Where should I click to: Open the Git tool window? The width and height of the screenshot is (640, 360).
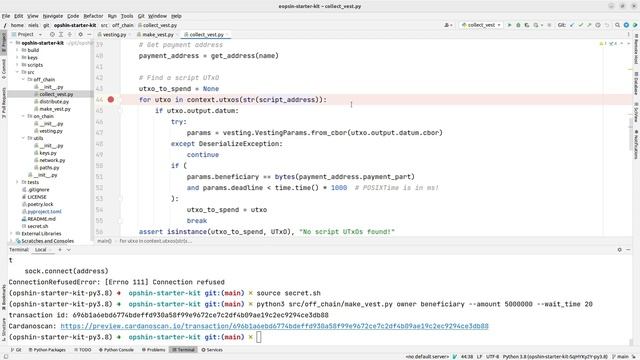16,350
